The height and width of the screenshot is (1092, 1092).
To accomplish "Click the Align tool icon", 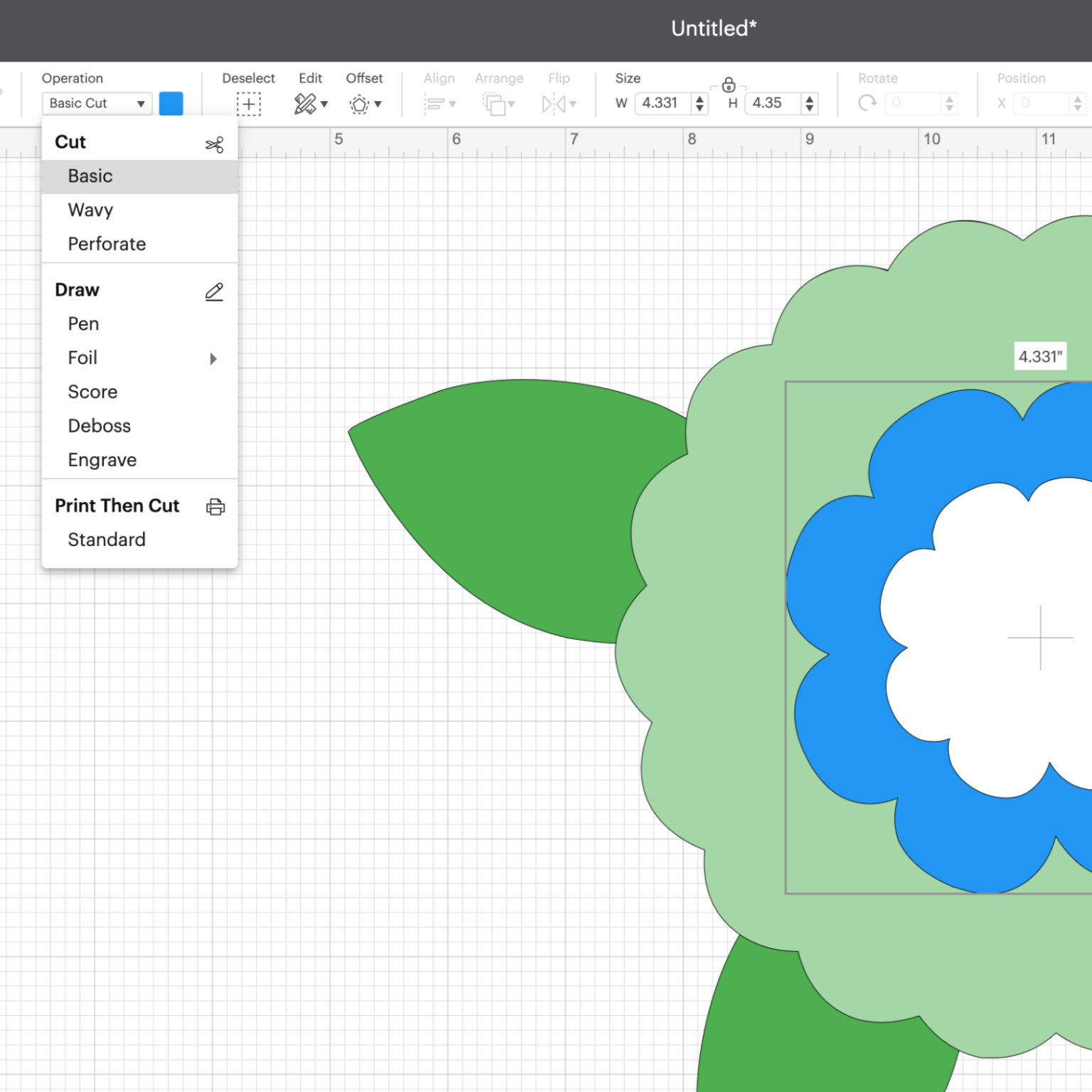I will [436, 104].
